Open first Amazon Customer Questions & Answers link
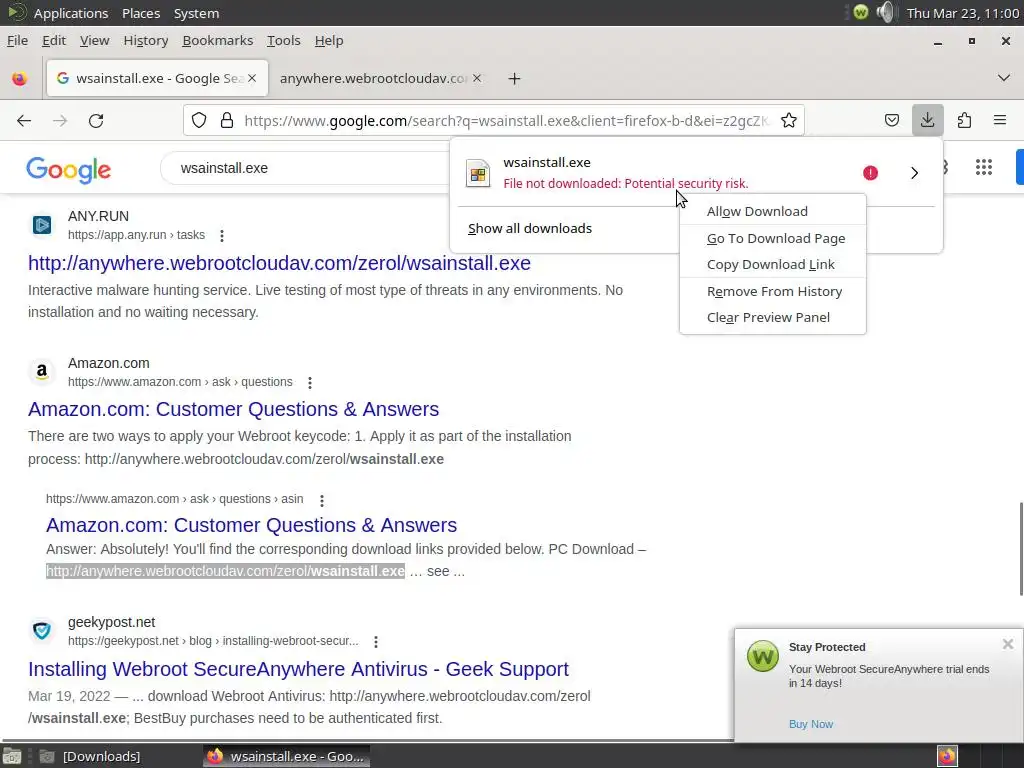This screenshot has height=768, width=1024. 233,409
